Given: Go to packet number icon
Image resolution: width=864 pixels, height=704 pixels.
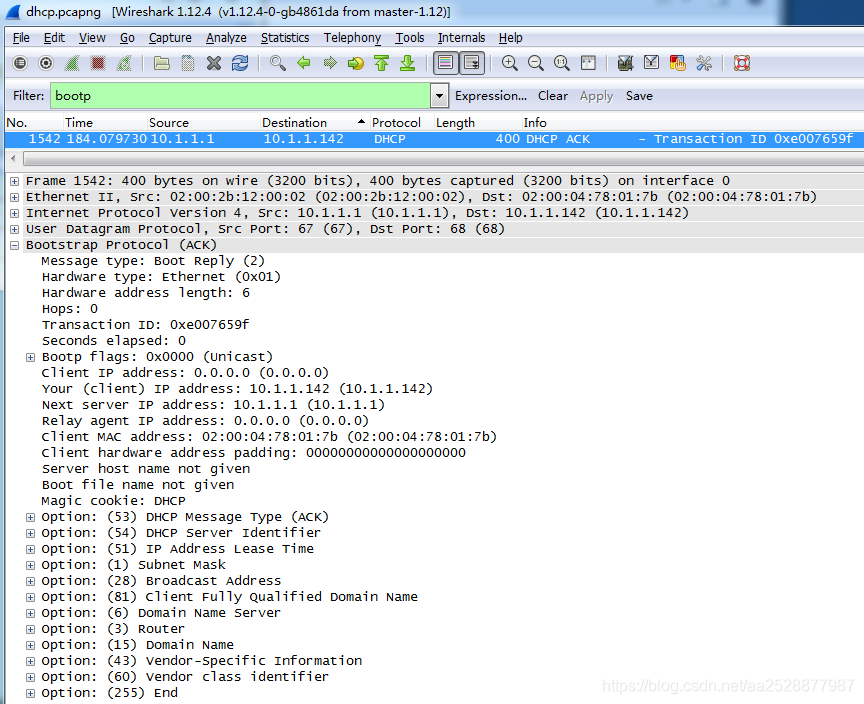Looking at the screenshot, I should pyautogui.click(x=355, y=63).
